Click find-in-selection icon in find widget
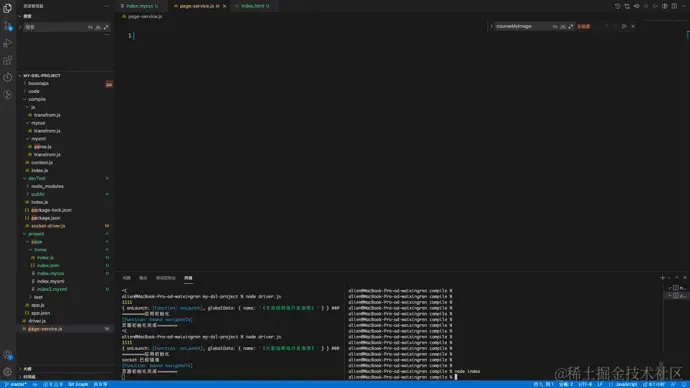Image resolution: width=690 pixels, height=388 pixels. point(624,26)
